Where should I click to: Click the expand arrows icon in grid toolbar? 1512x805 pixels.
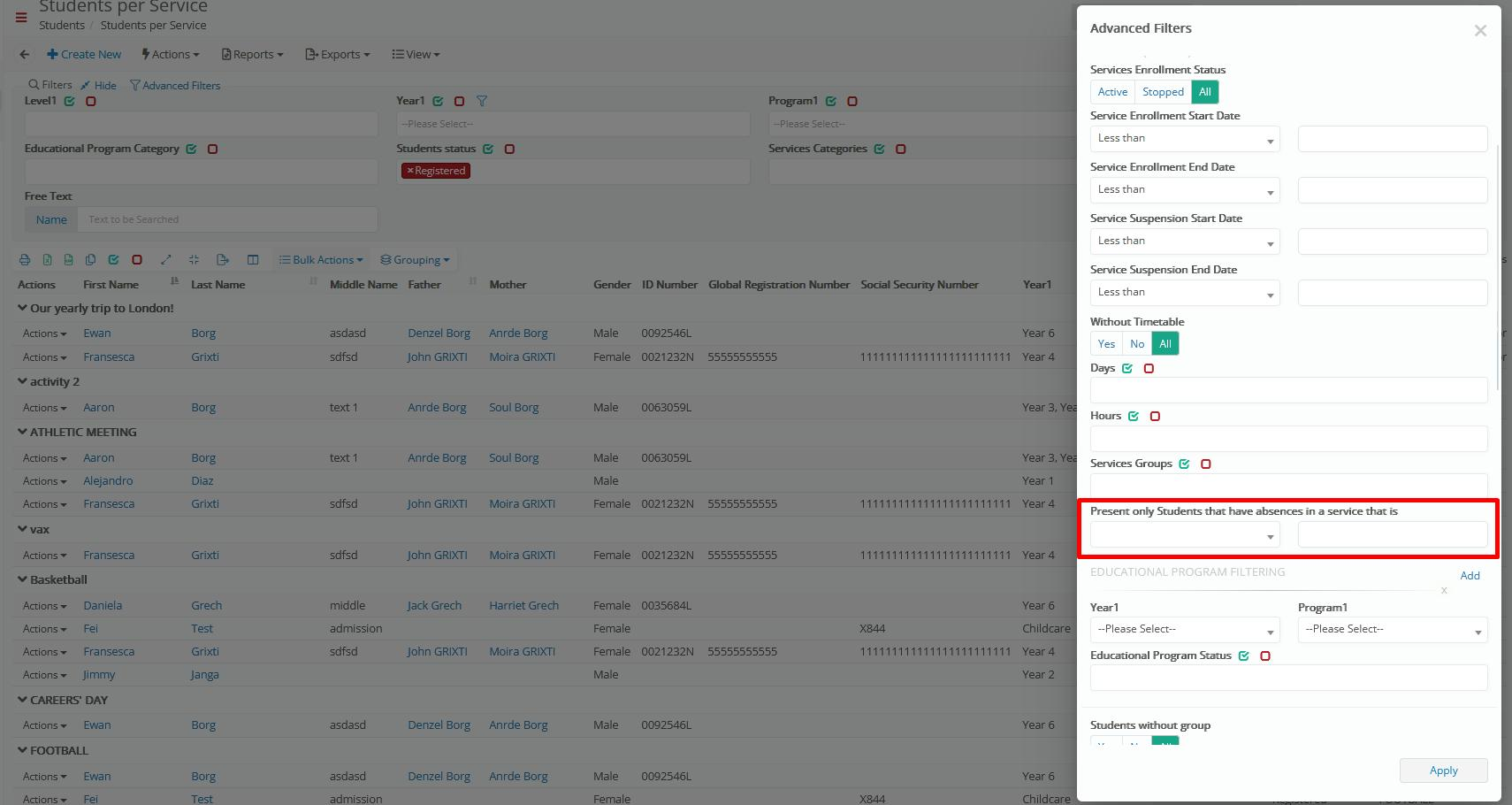[x=165, y=260]
